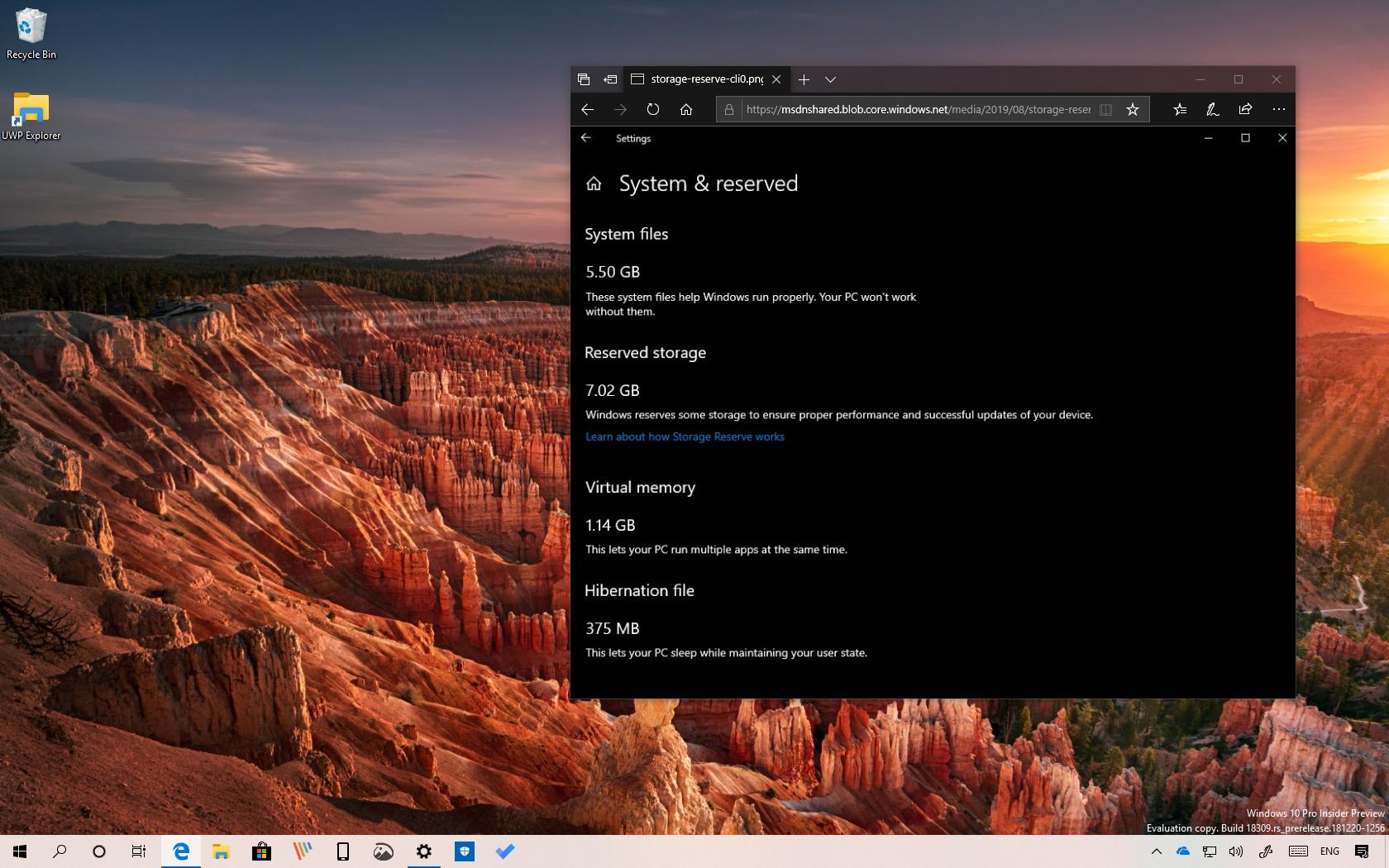This screenshot has width=1389, height=868.
Task: Go to Edge home page
Action: coord(686,109)
